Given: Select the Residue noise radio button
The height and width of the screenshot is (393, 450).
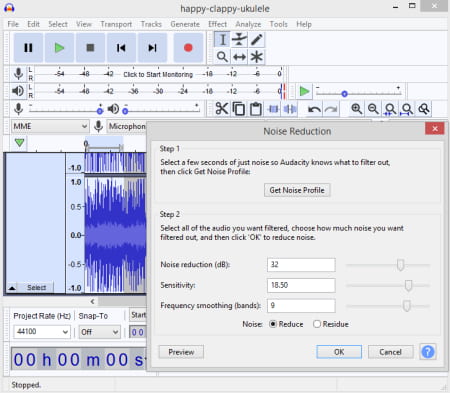Looking at the screenshot, I should [317, 324].
